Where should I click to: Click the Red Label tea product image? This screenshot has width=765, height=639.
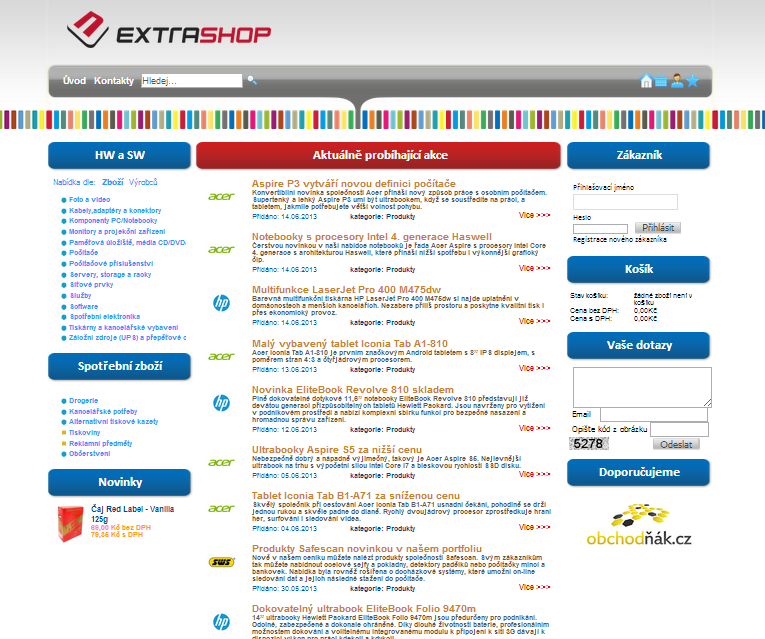(x=70, y=523)
